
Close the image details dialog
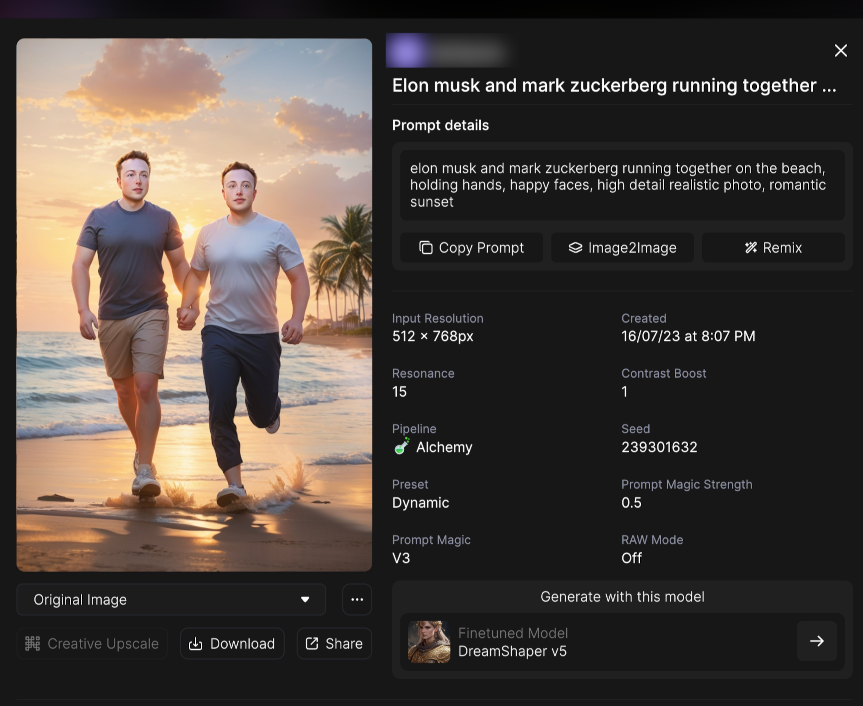pyautogui.click(x=840, y=51)
